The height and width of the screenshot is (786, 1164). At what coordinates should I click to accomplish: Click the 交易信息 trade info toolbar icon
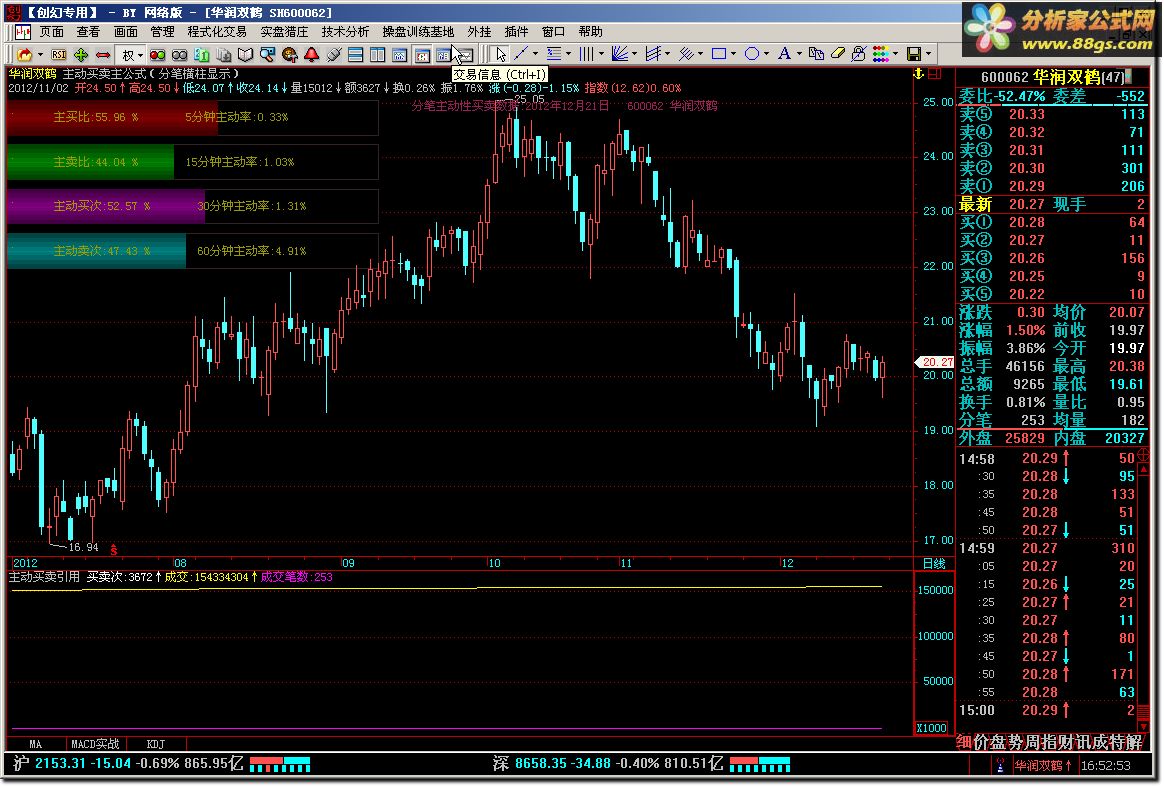tap(443, 54)
